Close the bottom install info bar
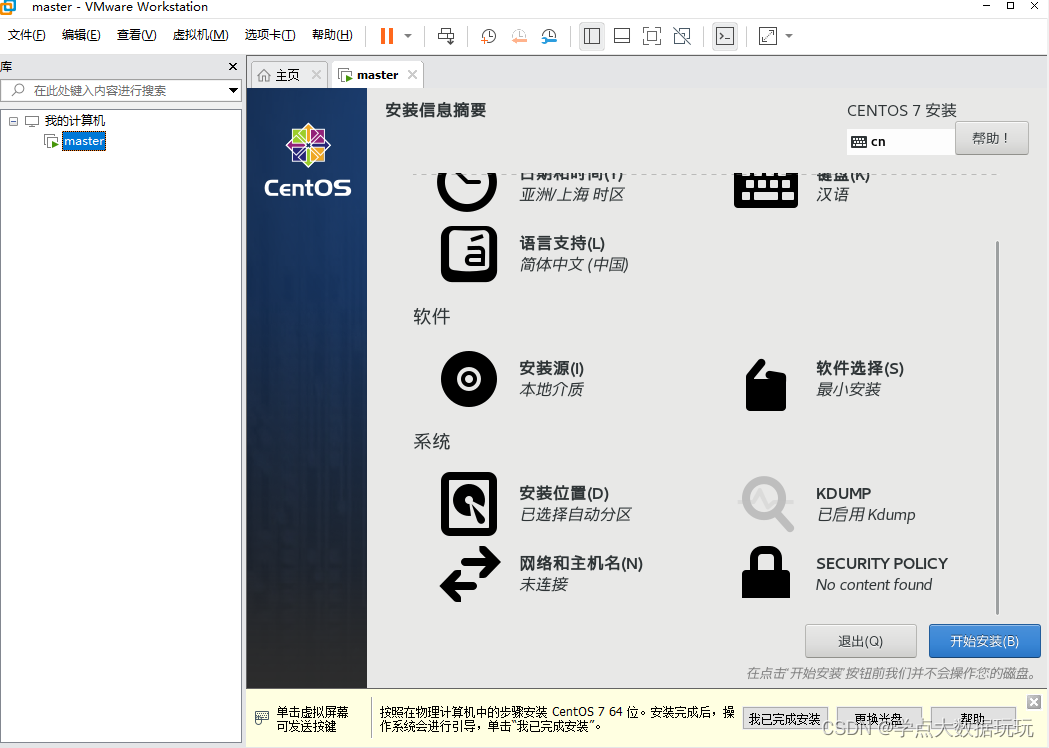 tap(1034, 702)
